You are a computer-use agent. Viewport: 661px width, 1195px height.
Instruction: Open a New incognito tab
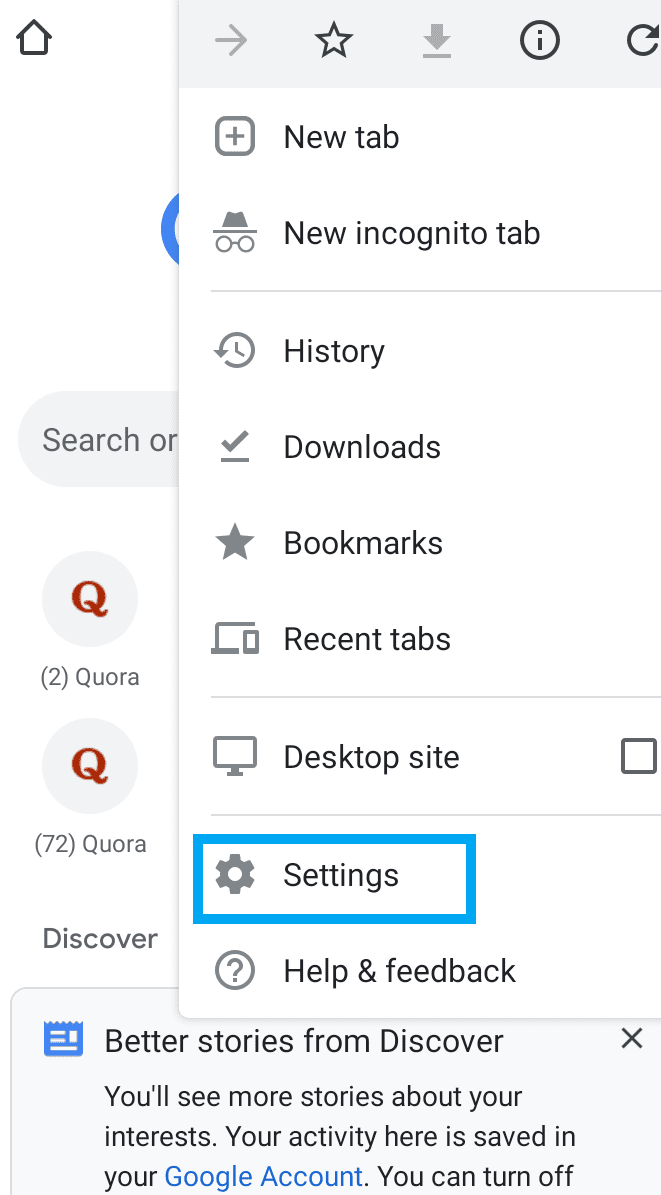tap(411, 233)
